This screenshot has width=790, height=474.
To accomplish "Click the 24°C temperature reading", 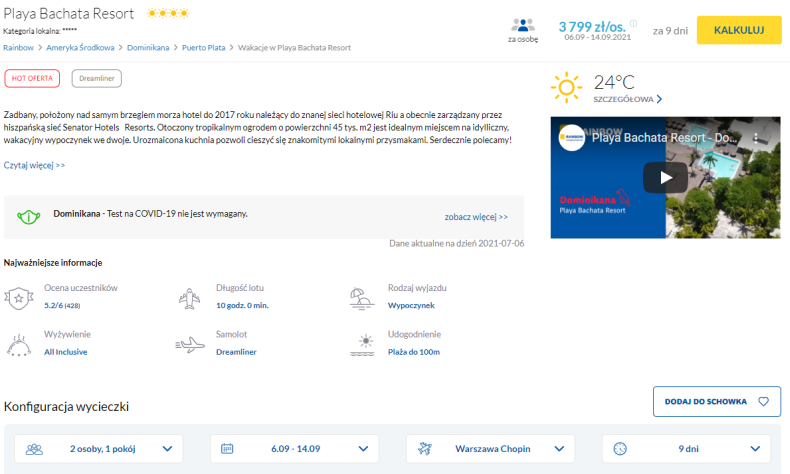I will point(614,82).
